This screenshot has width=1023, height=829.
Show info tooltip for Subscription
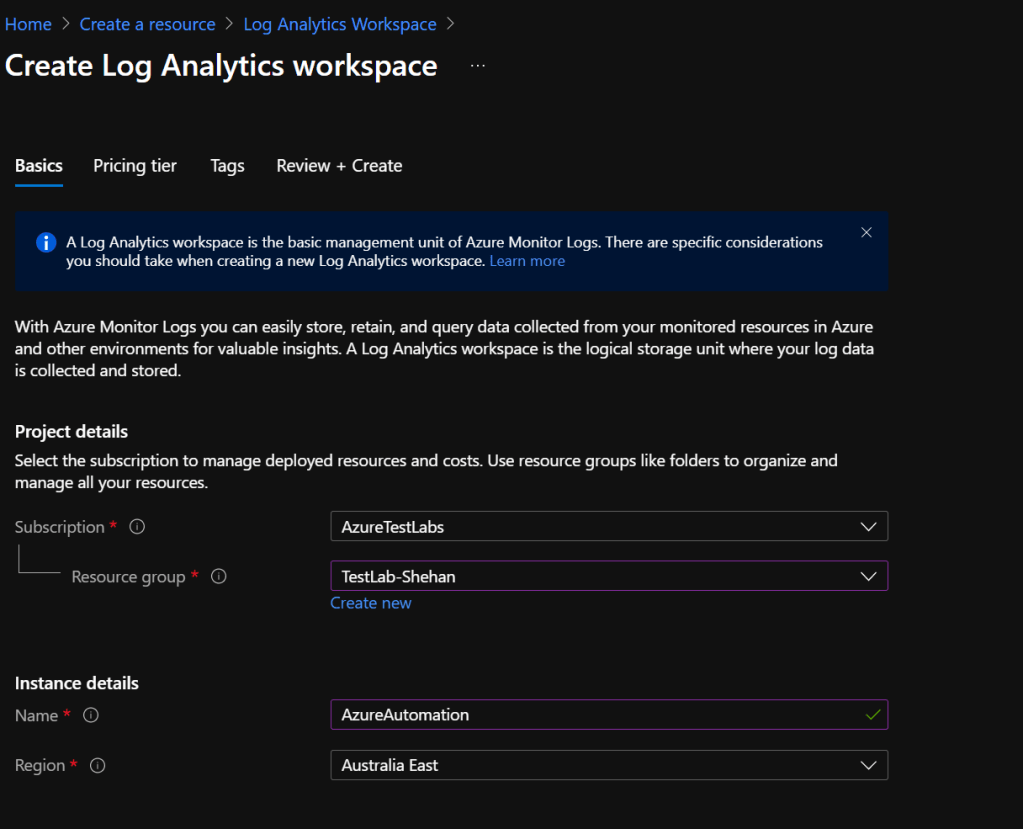(x=138, y=527)
